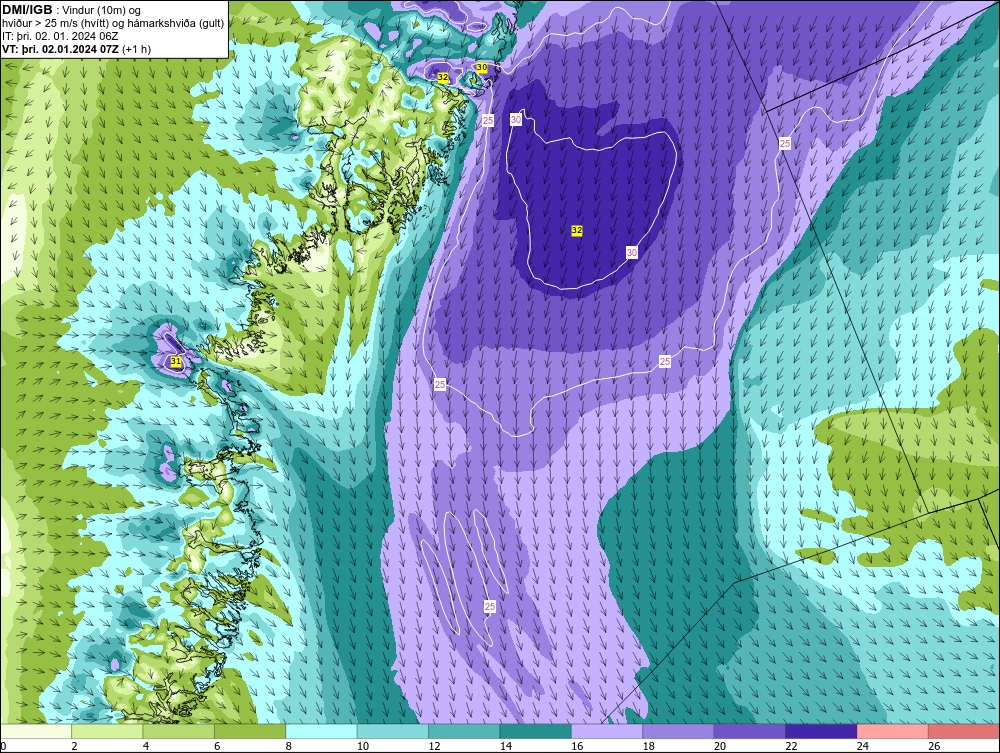Screen dimensions: 1000x753
Task: Select the 20–22 m/s violet legend swatch
Action: [750, 731]
